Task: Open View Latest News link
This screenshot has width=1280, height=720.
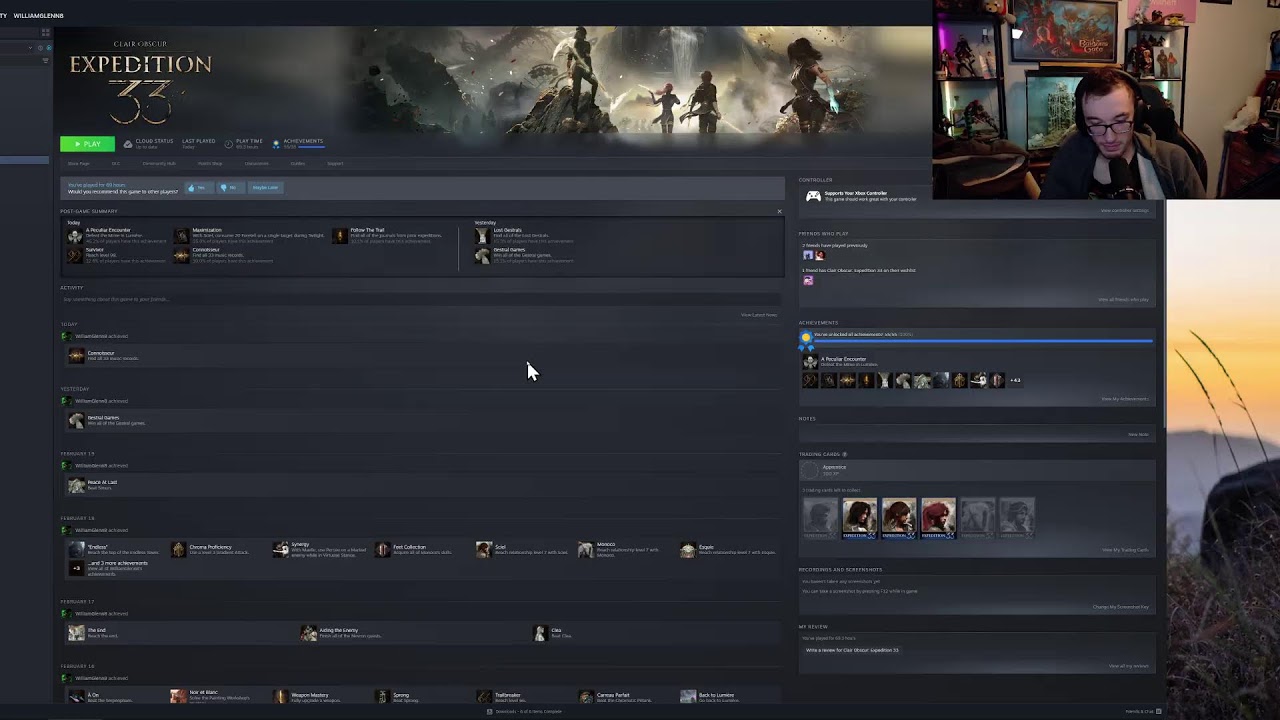Action: coord(759,315)
